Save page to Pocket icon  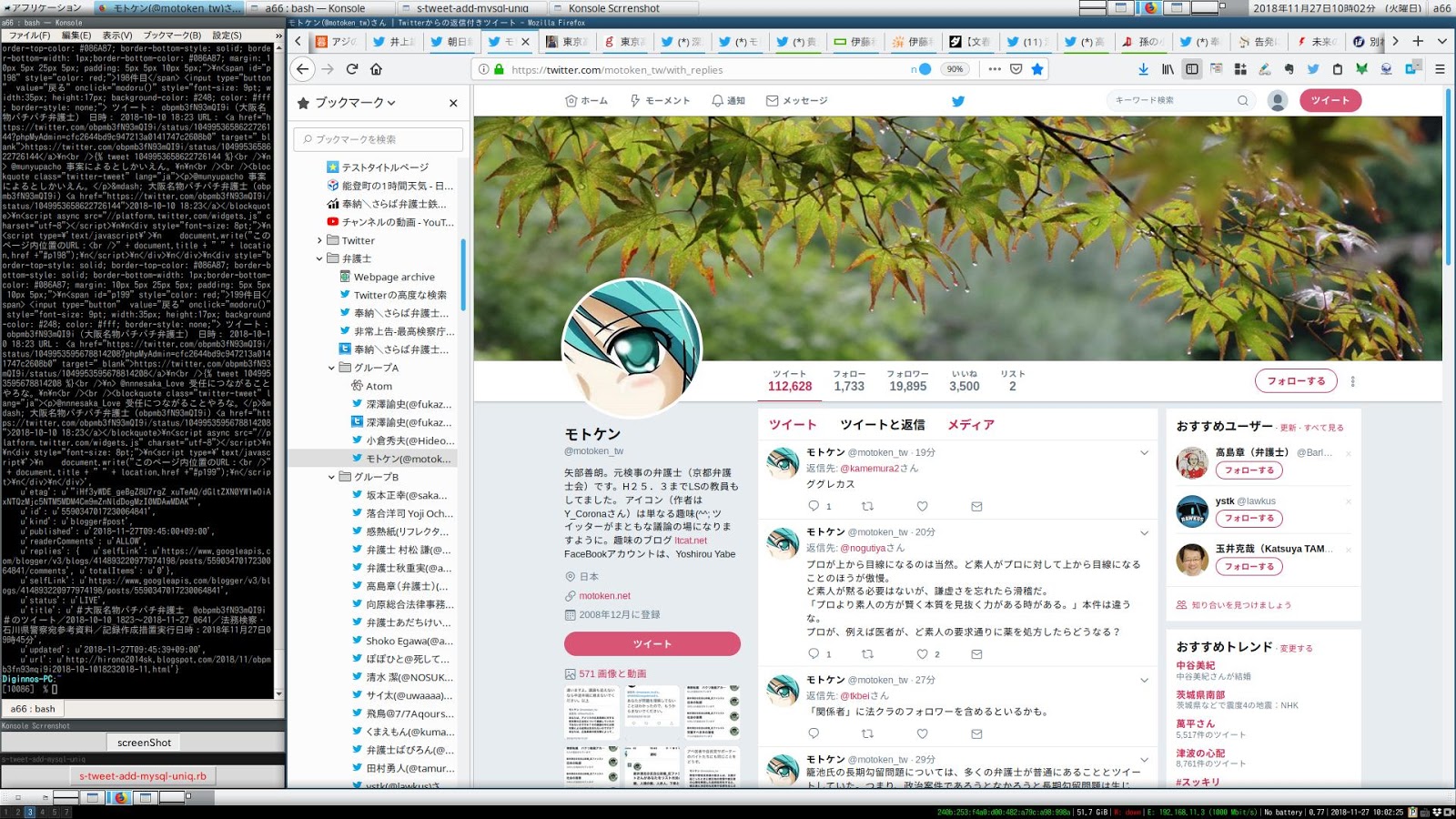click(x=1016, y=69)
